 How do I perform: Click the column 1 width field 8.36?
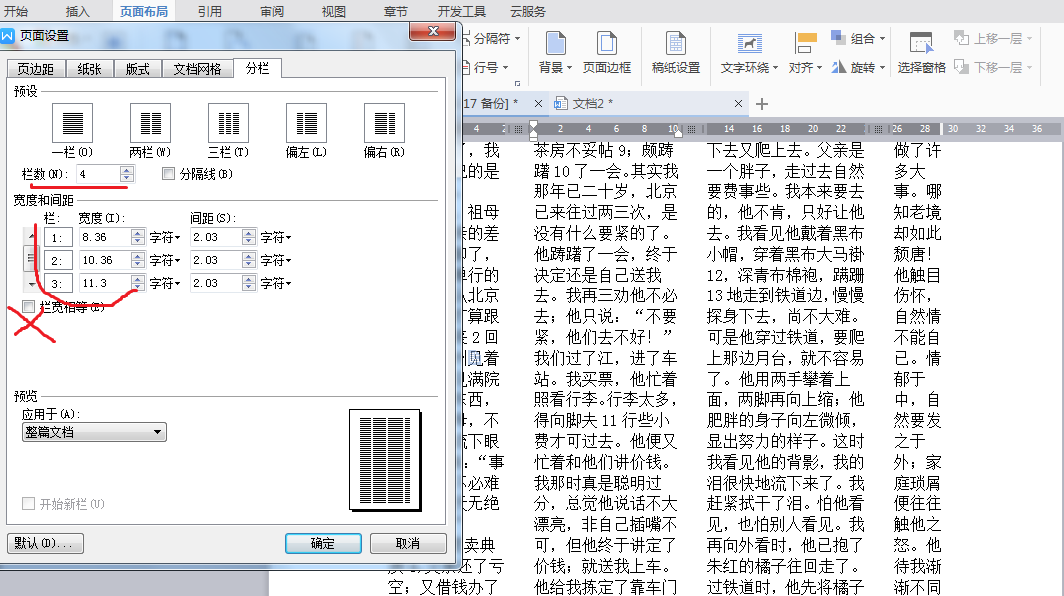click(104, 238)
